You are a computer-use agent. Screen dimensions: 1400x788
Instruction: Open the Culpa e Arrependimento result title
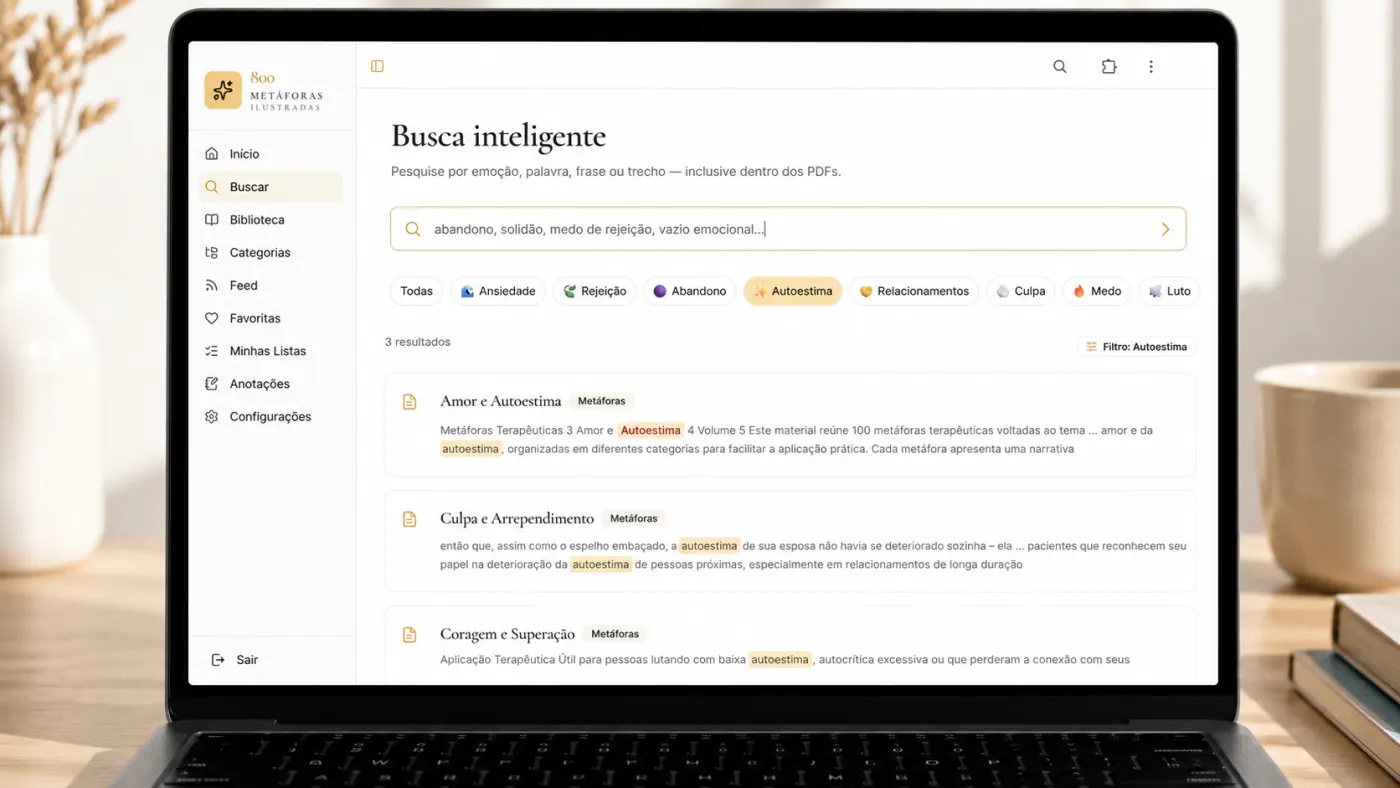[x=517, y=519]
